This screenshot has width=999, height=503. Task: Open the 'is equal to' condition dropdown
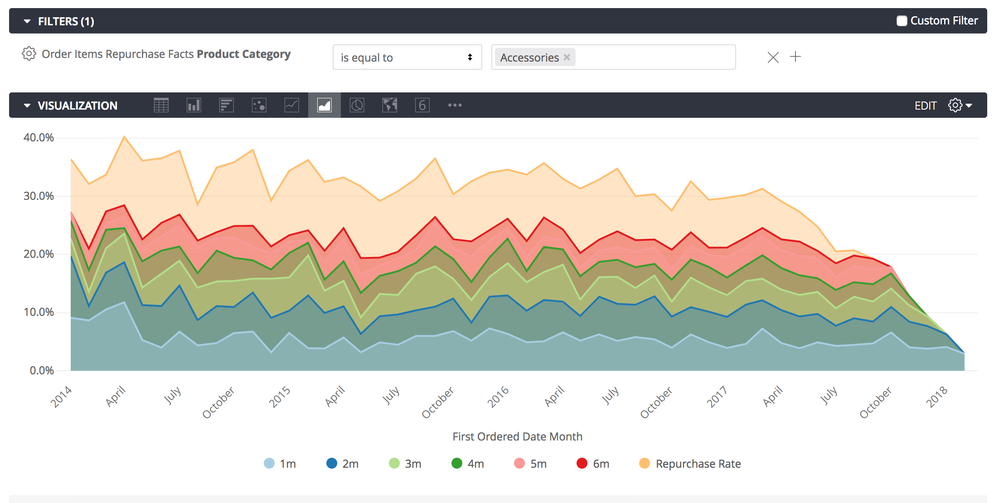tap(407, 57)
